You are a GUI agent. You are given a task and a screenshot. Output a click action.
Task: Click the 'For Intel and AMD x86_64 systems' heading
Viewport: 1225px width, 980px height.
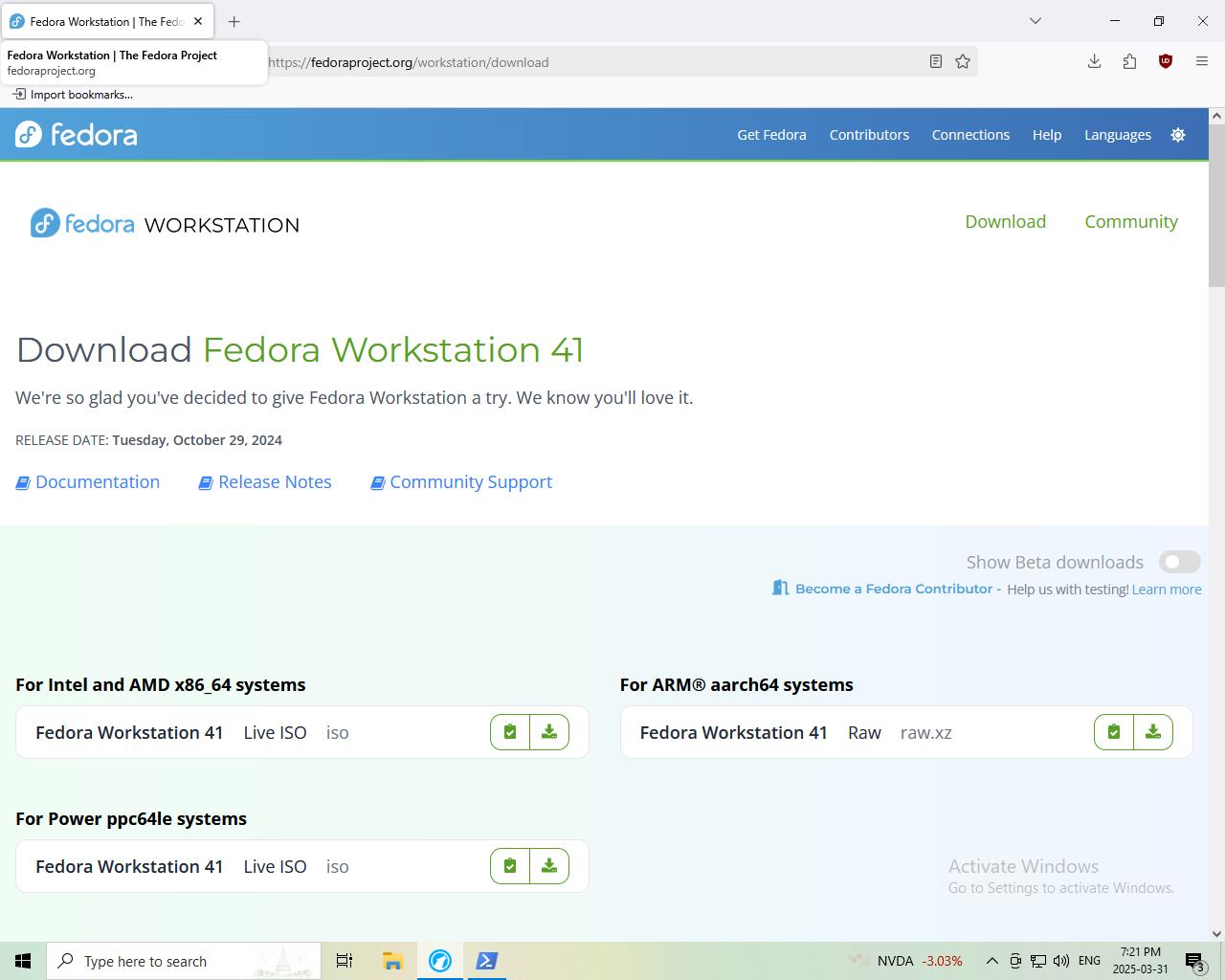(161, 685)
